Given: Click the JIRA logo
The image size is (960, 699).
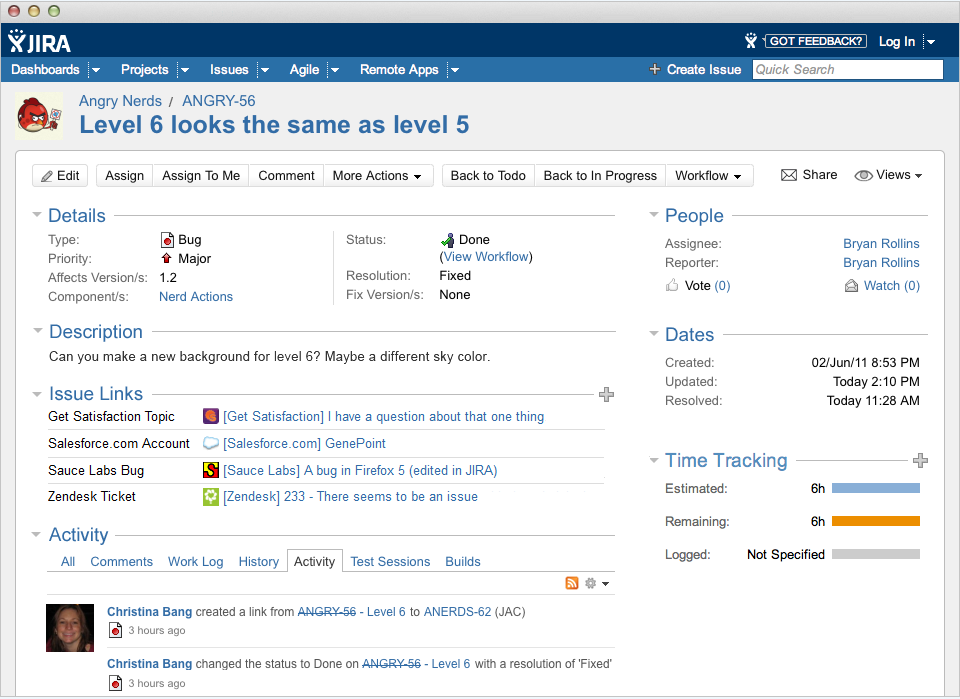Looking at the screenshot, I should pos(40,42).
